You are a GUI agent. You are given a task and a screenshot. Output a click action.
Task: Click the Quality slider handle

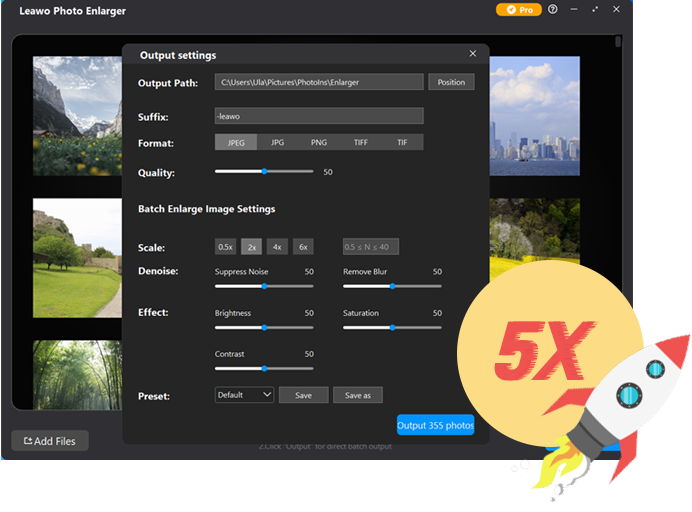click(x=264, y=171)
